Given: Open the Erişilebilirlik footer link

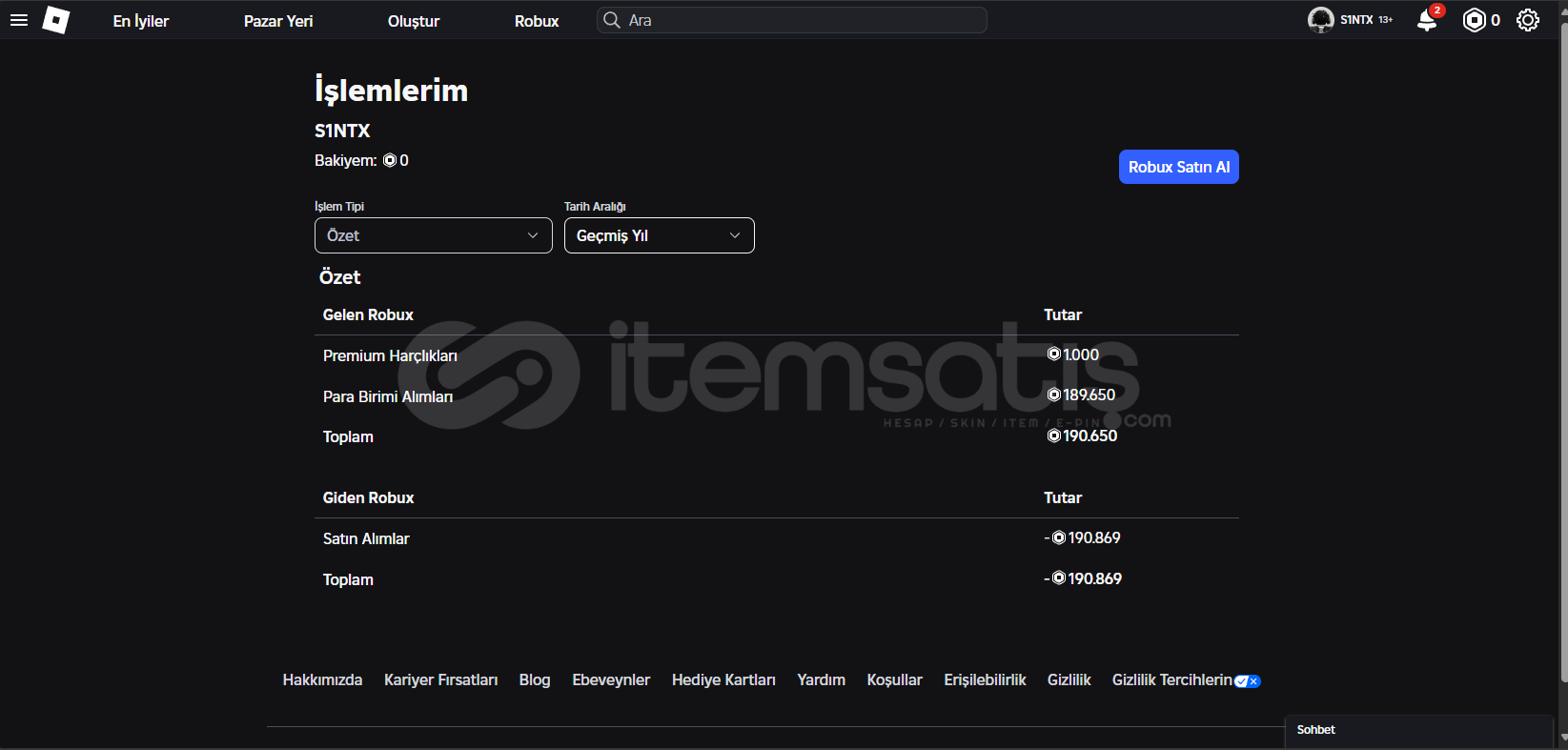Looking at the screenshot, I should [x=985, y=679].
